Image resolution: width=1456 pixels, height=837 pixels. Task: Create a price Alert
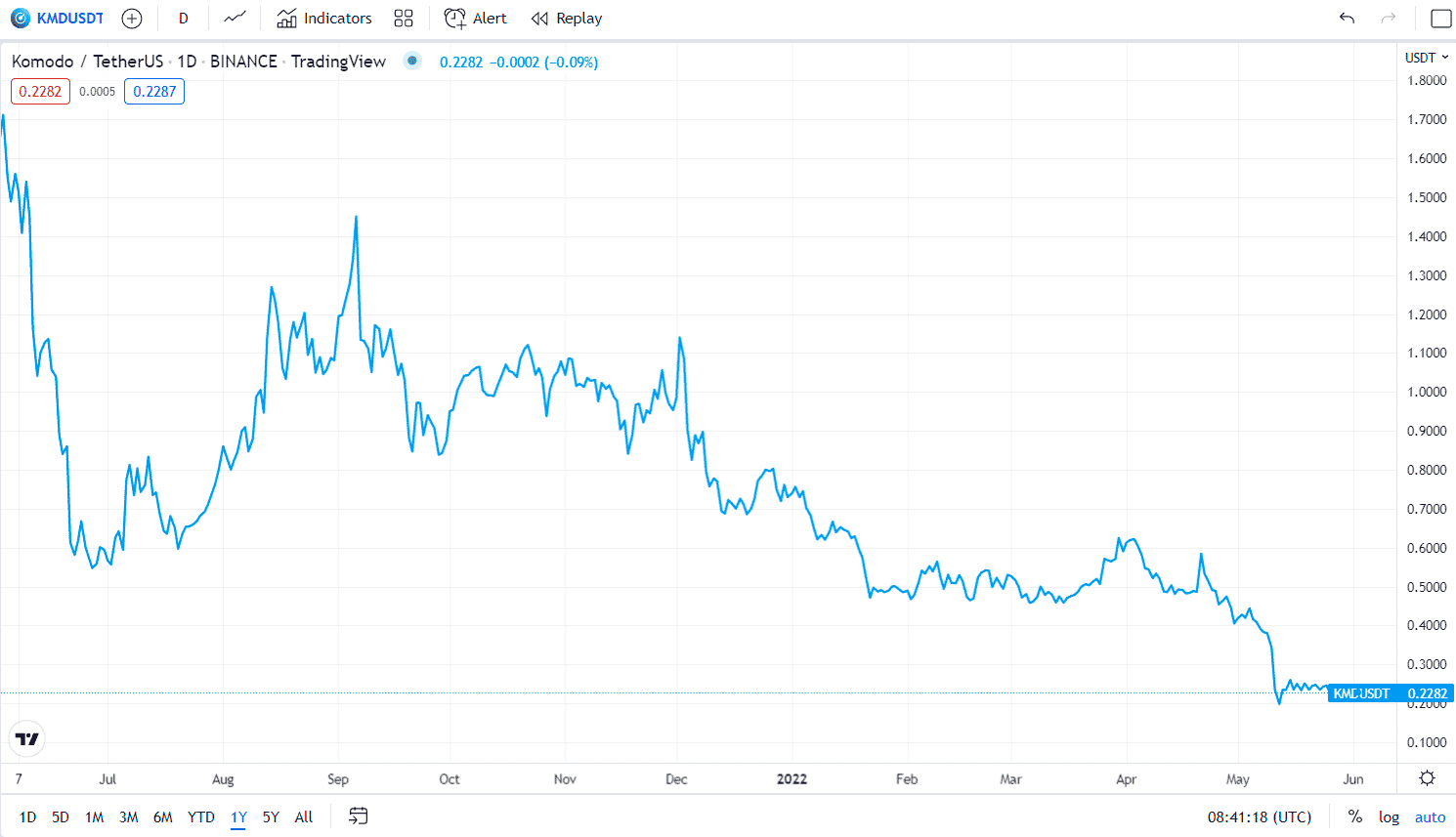click(x=476, y=19)
